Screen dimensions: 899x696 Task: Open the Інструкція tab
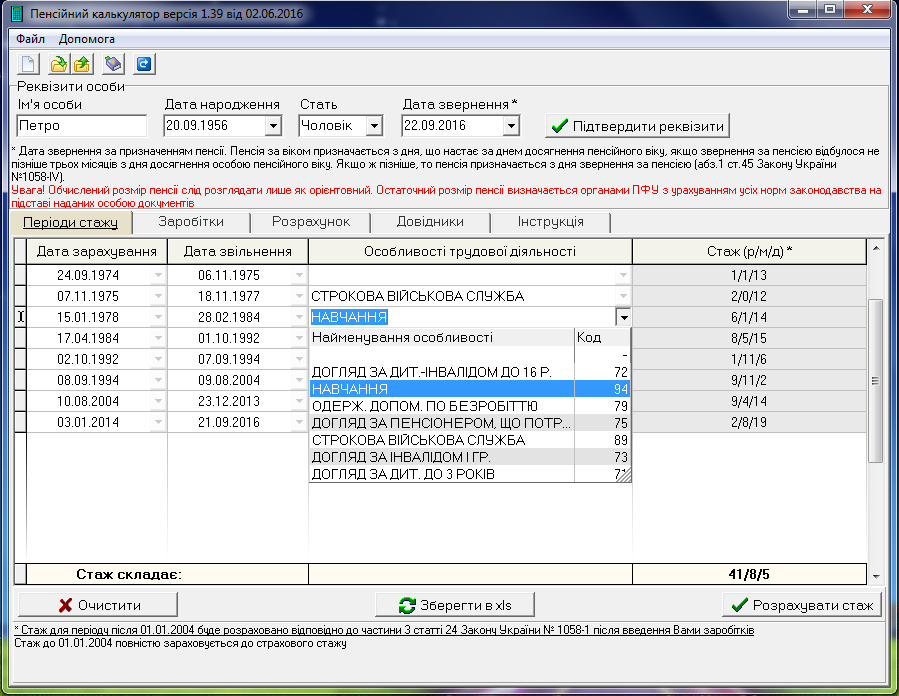550,222
